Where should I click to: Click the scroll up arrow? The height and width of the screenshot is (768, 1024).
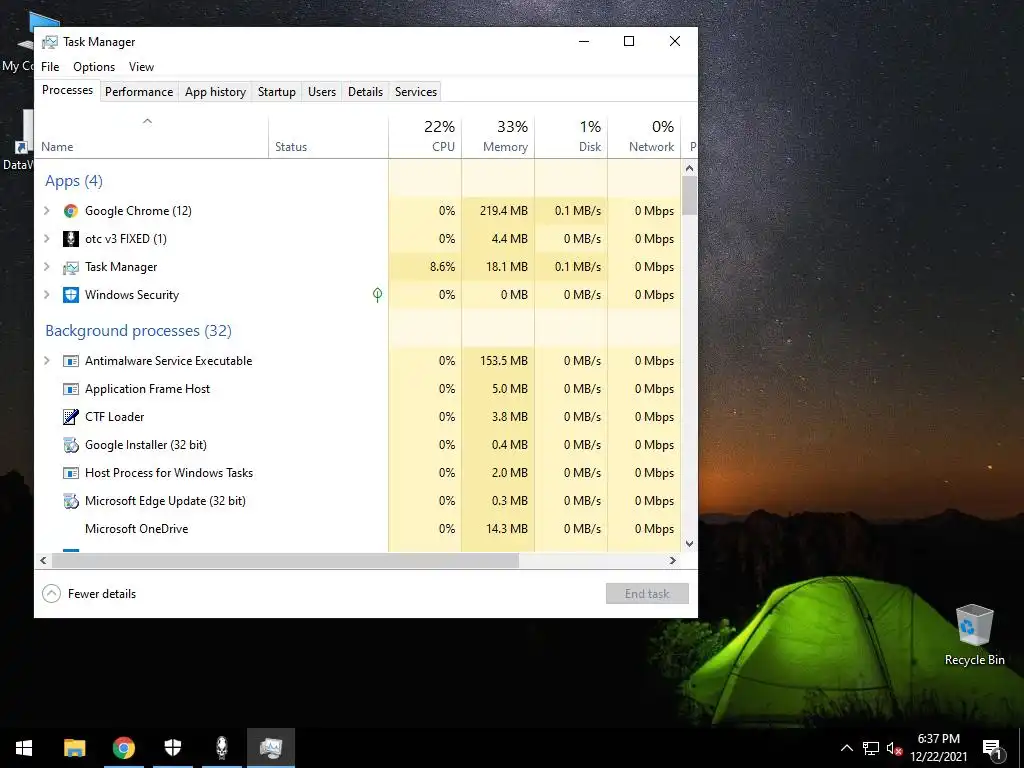click(690, 168)
